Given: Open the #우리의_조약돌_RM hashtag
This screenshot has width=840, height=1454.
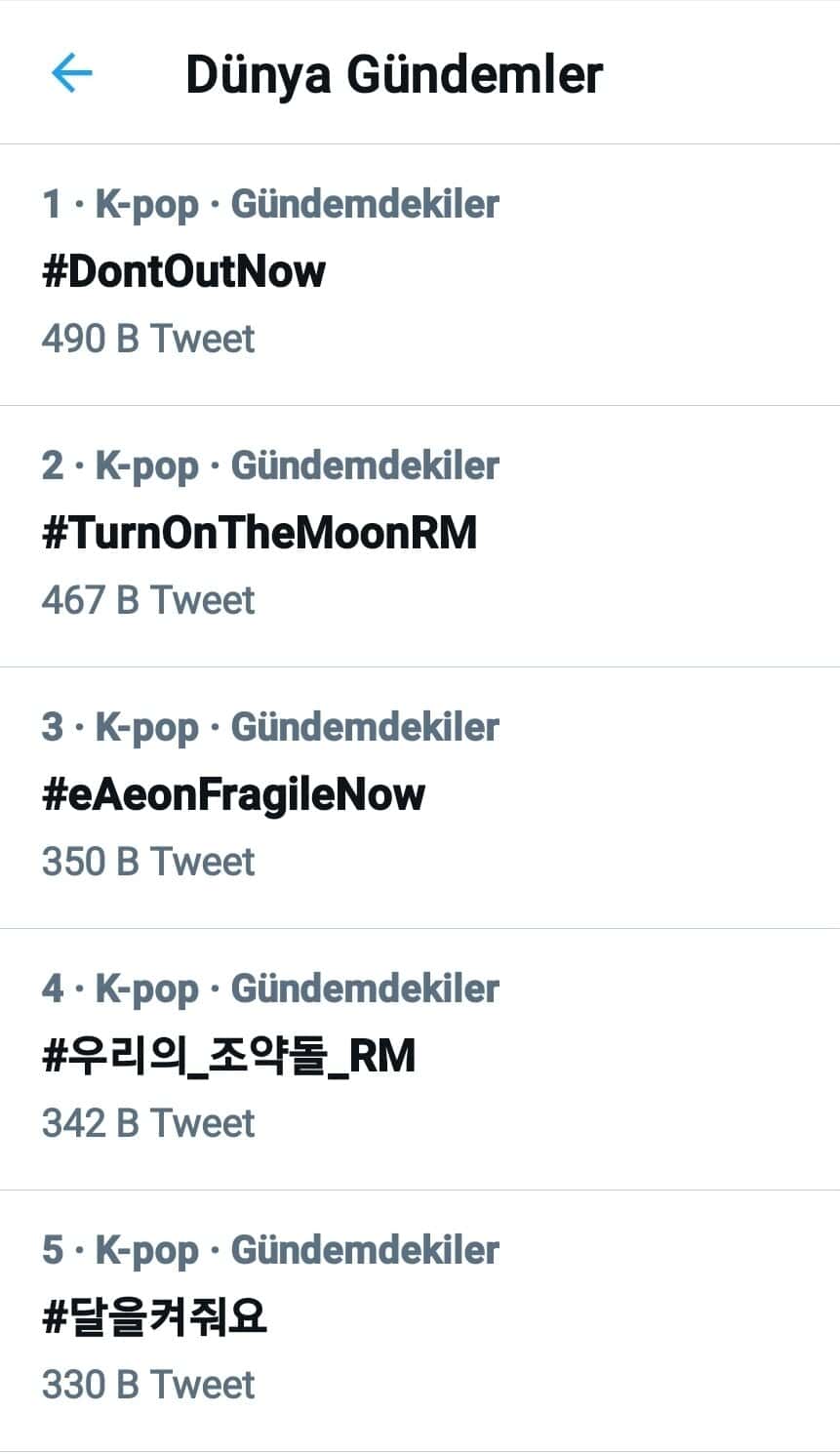Looking at the screenshot, I should click(x=229, y=1056).
